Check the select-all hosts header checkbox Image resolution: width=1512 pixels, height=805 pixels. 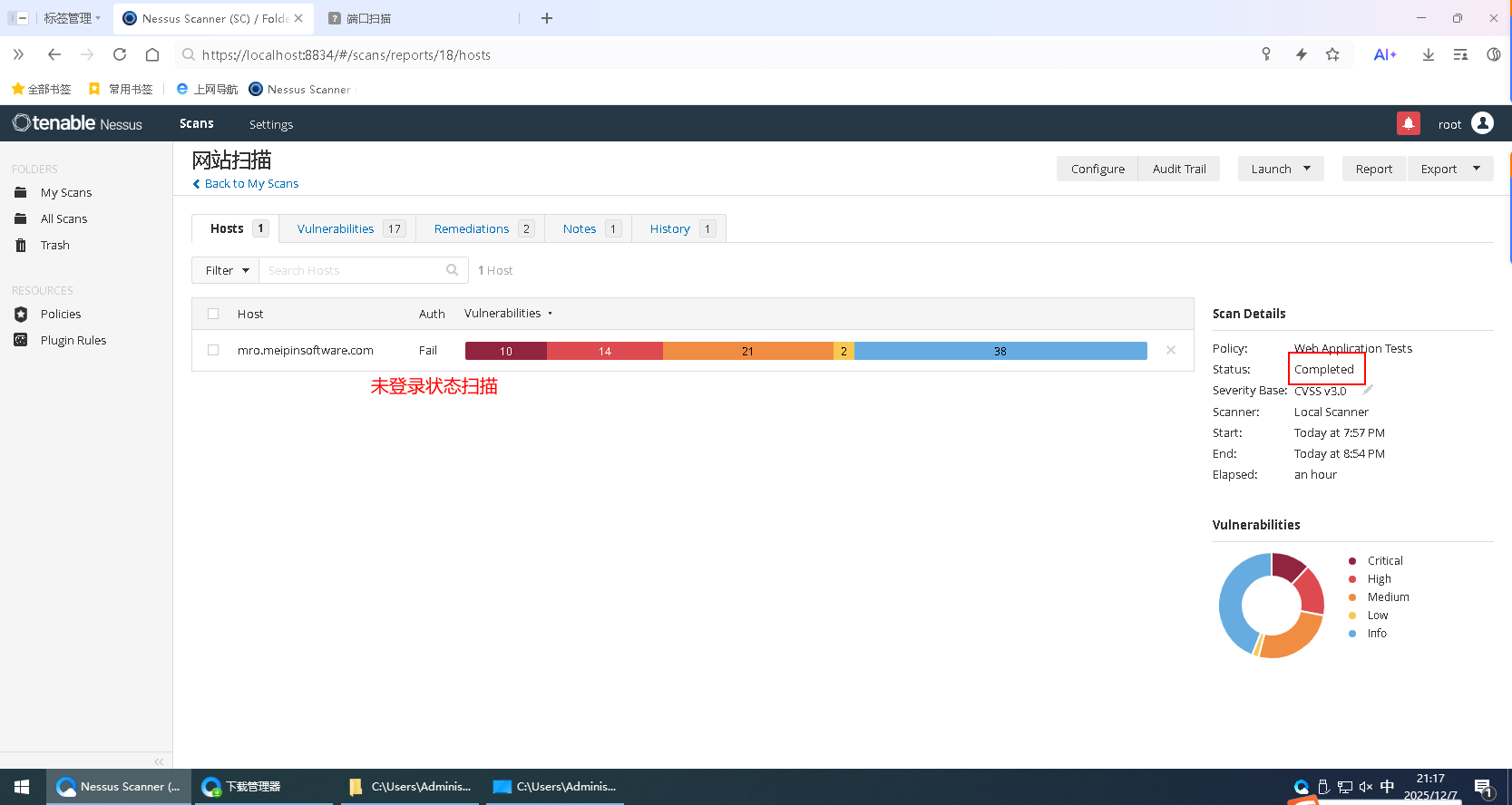[x=213, y=314]
